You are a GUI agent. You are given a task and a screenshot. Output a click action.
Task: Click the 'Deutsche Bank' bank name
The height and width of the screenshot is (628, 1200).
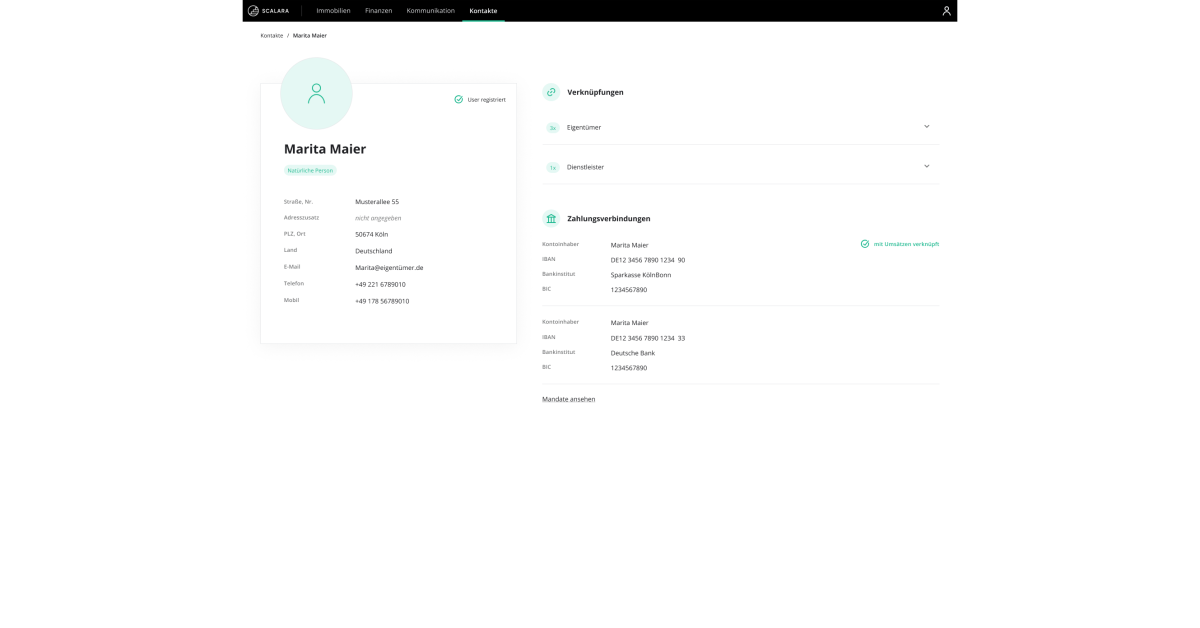(x=633, y=353)
